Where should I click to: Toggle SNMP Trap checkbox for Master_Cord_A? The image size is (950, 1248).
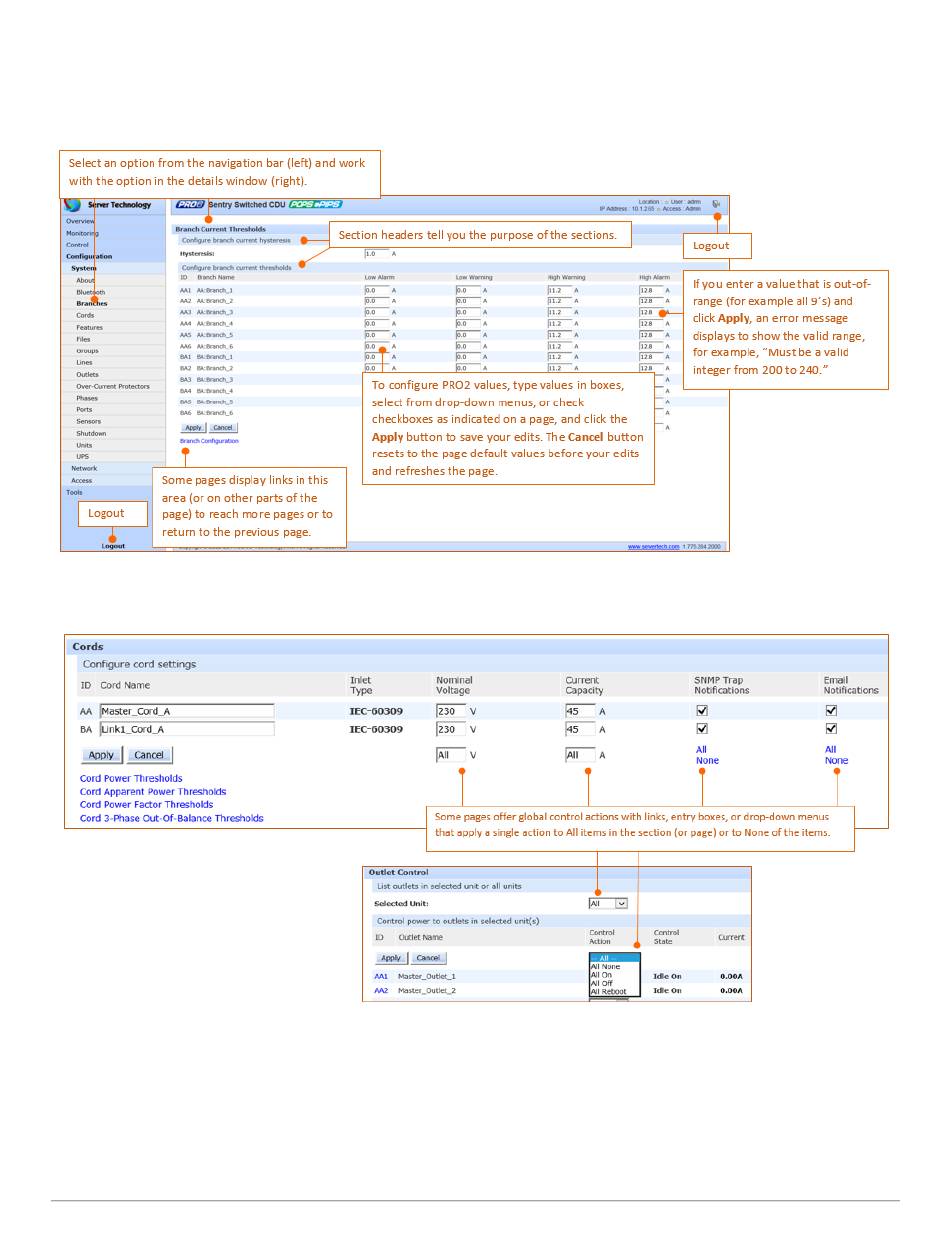(x=702, y=711)
